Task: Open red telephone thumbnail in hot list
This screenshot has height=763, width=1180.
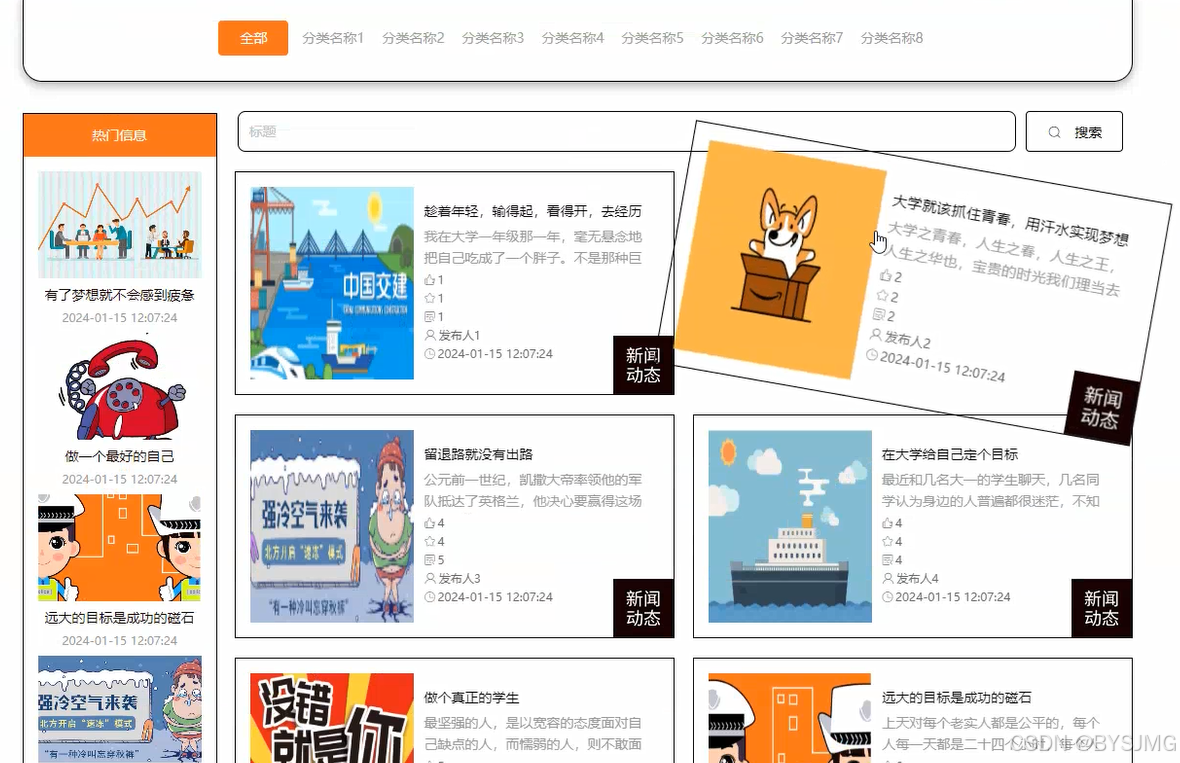Action: coord(120,388)
